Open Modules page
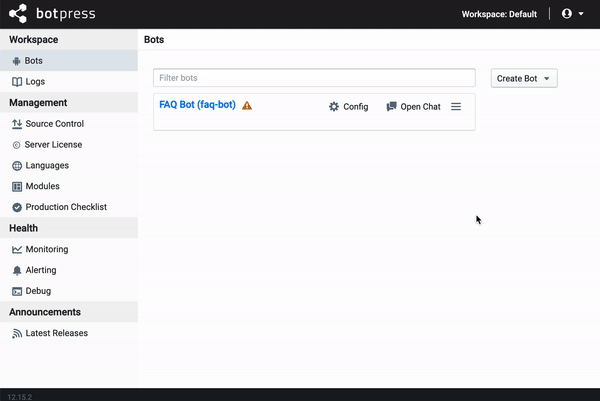Viewport: 600px width, 401px height. coord(69,186)
